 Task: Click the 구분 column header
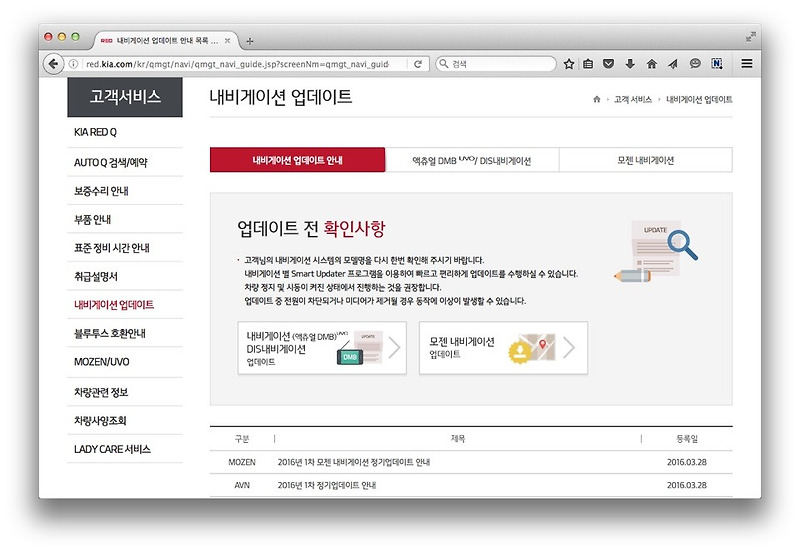click(242, 439)
